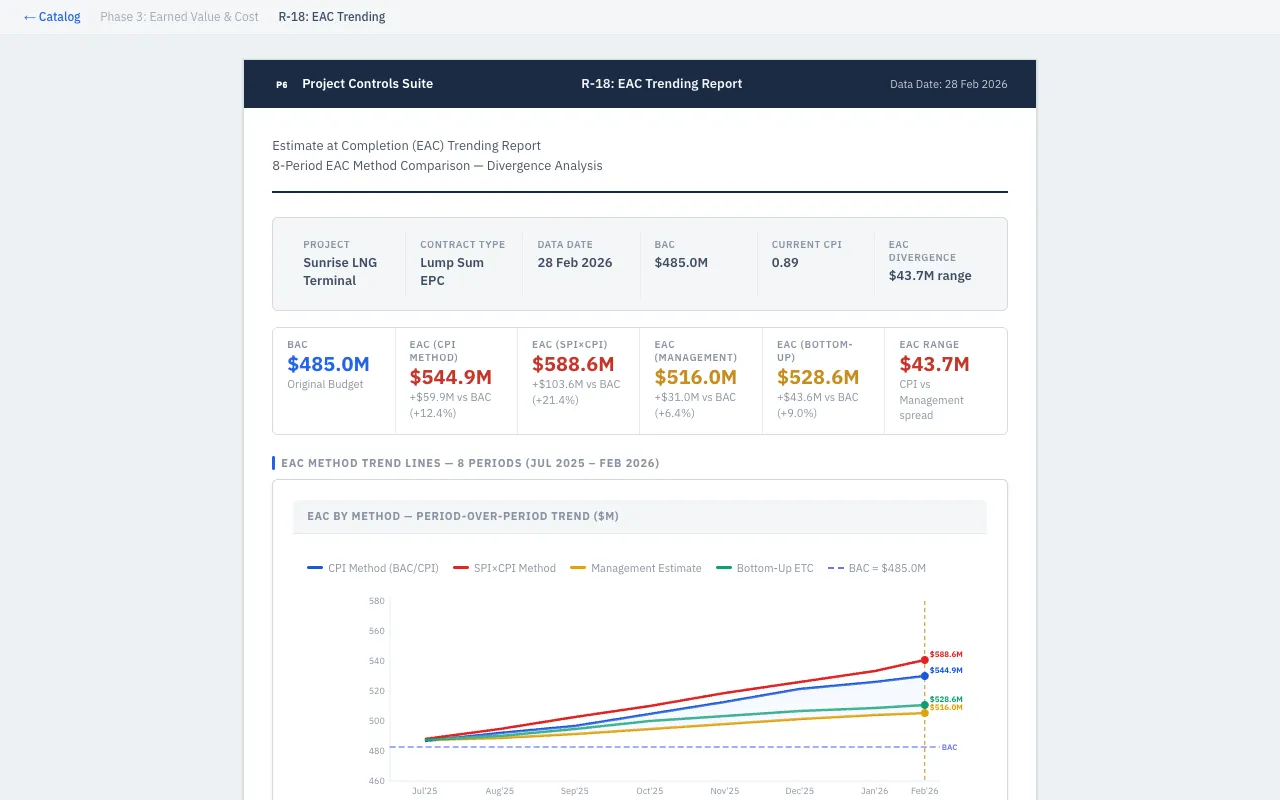The width and height of the screenshot is (1280, 800).
Task: Click the EAC (Bottom-Up) $528.6M card
Action: 823,381
